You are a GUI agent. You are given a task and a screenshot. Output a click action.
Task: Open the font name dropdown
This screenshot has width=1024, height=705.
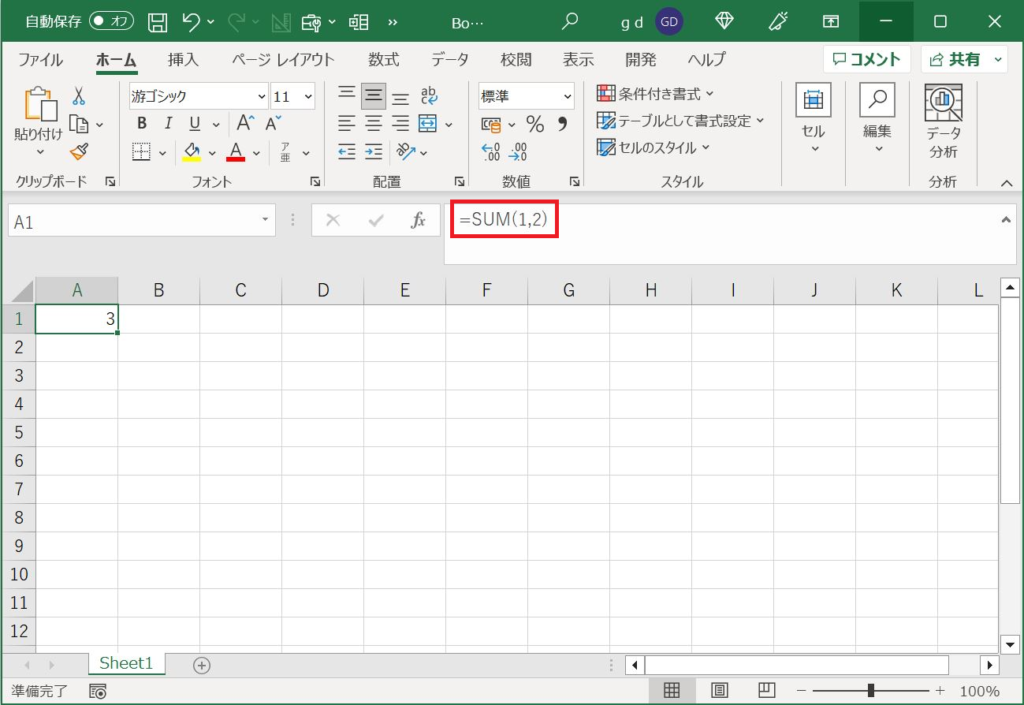click(x=262, y=97)
